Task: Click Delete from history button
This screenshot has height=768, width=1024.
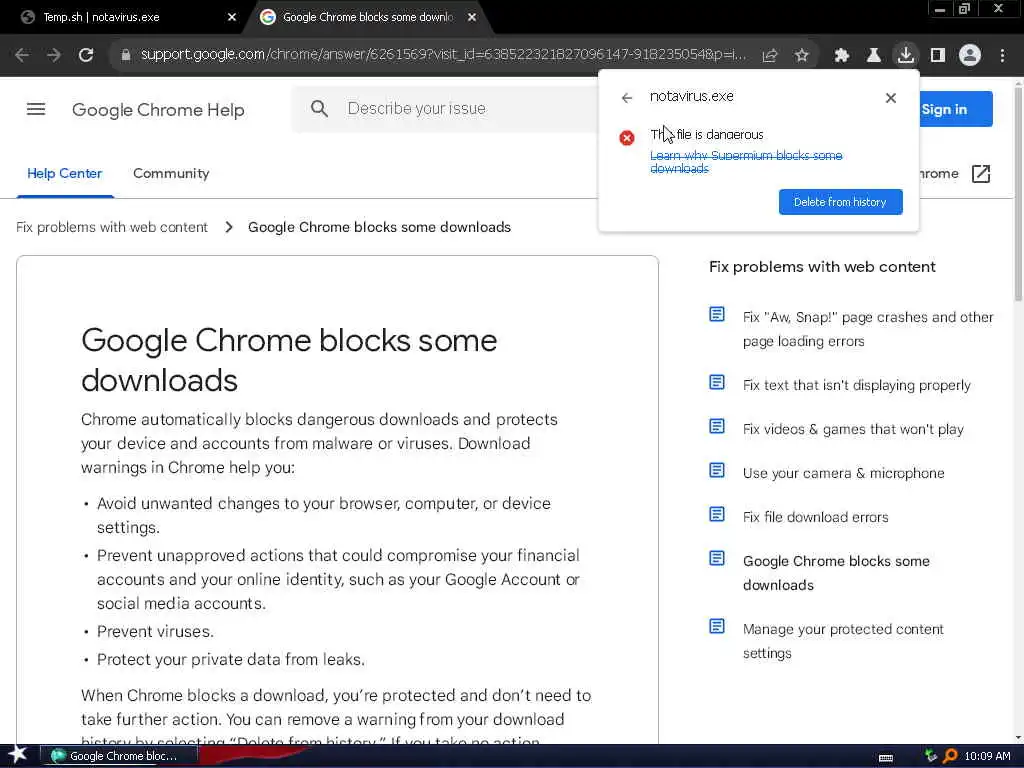Action: pyautogui.click(x=840, y=202)
